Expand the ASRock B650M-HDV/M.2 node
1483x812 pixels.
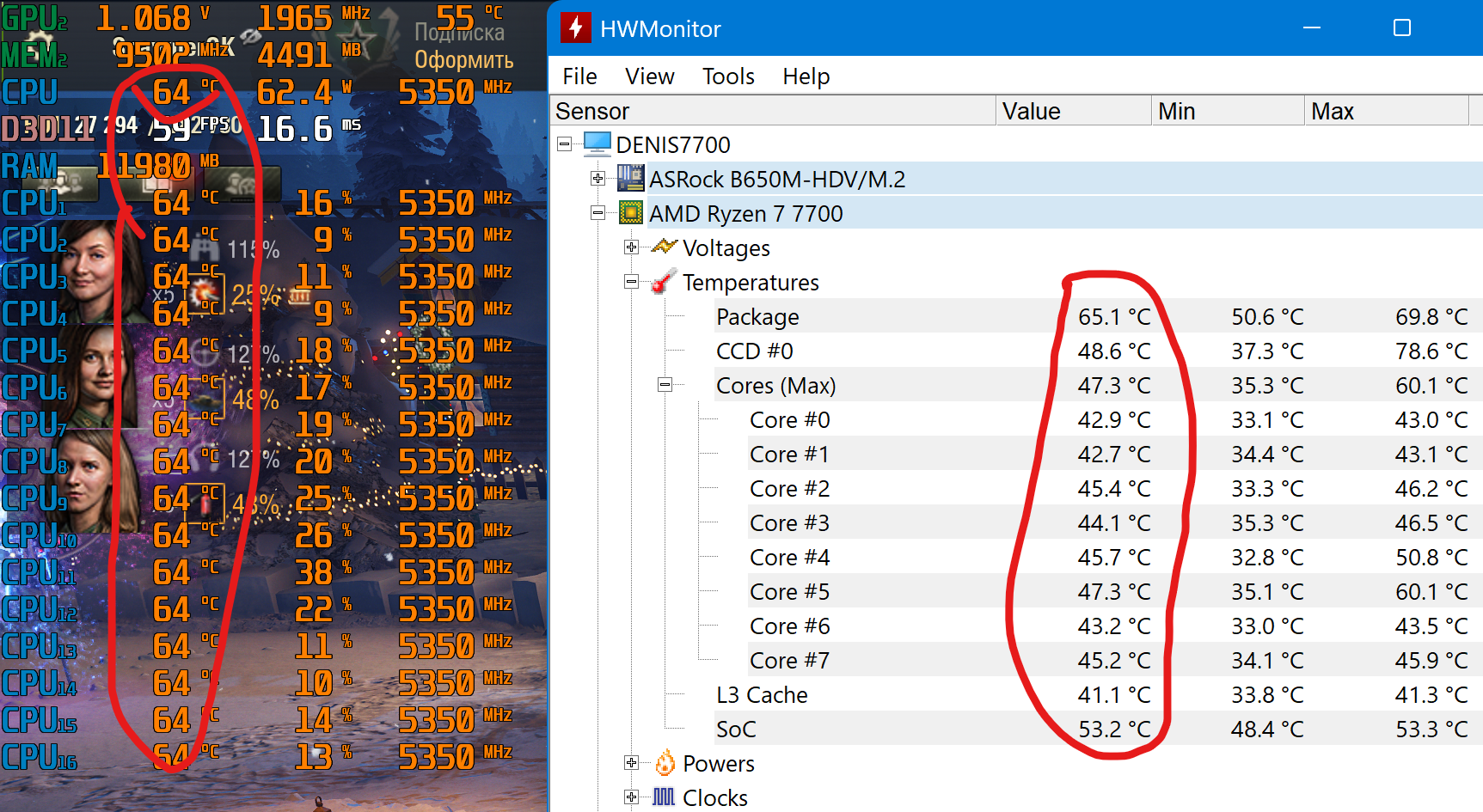pos(597,179)
